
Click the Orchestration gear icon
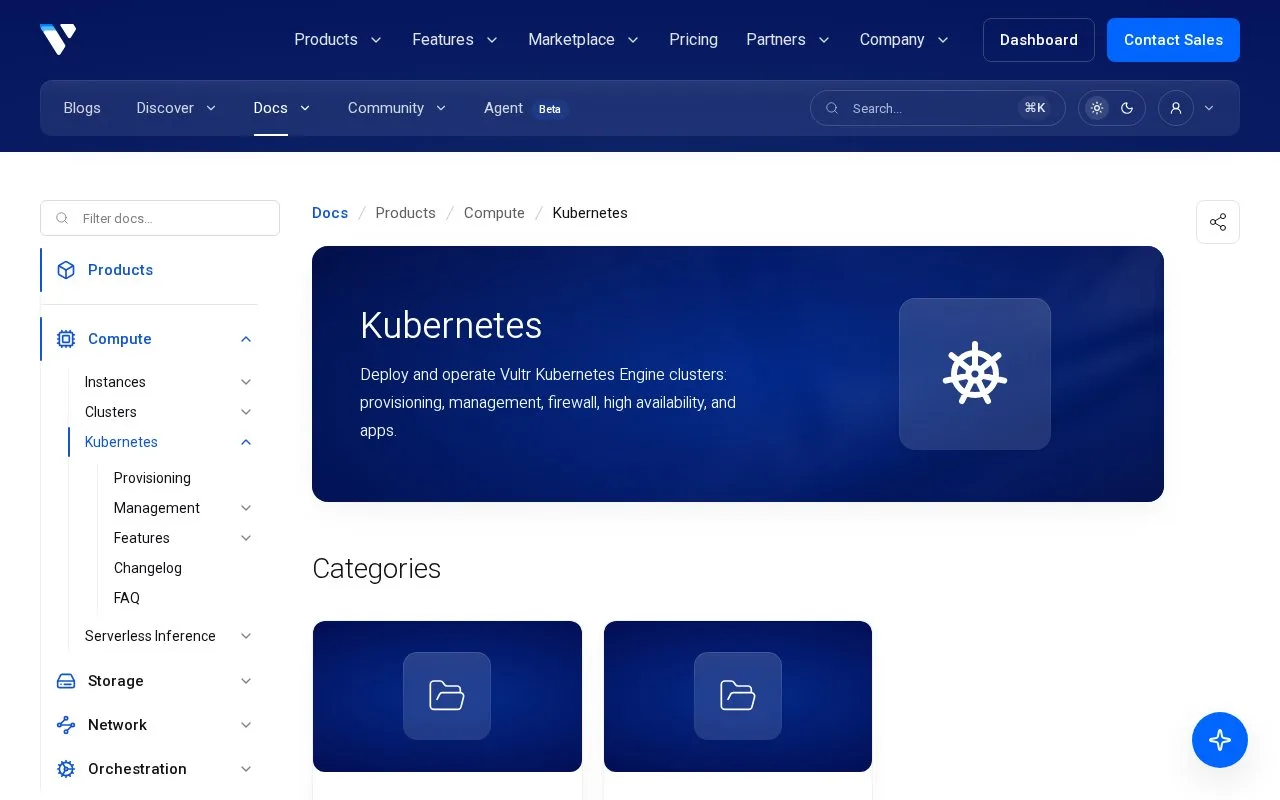tap(66, 769)
